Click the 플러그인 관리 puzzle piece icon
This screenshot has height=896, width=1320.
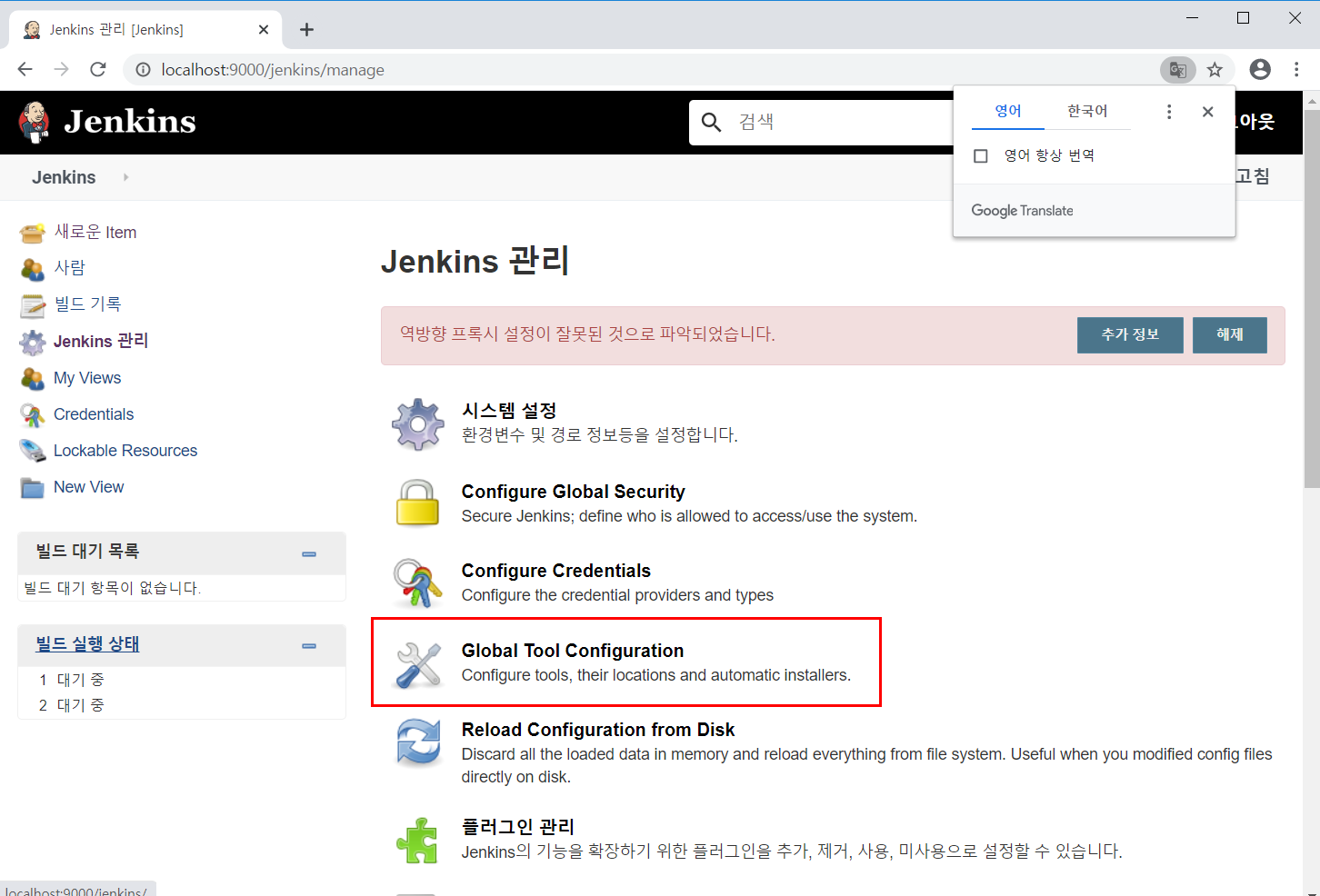click(417, 840)
